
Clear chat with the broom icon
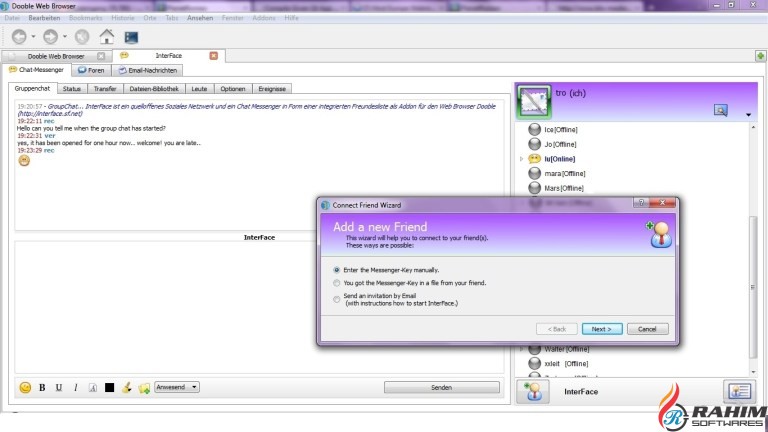[127, 387]
